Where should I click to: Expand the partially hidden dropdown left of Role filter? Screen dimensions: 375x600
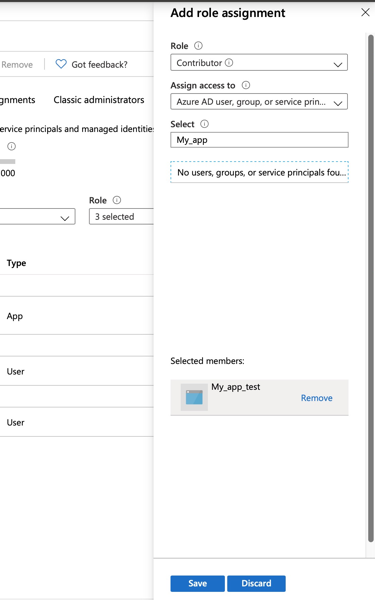pyautogui.click(x=38, y=217)
